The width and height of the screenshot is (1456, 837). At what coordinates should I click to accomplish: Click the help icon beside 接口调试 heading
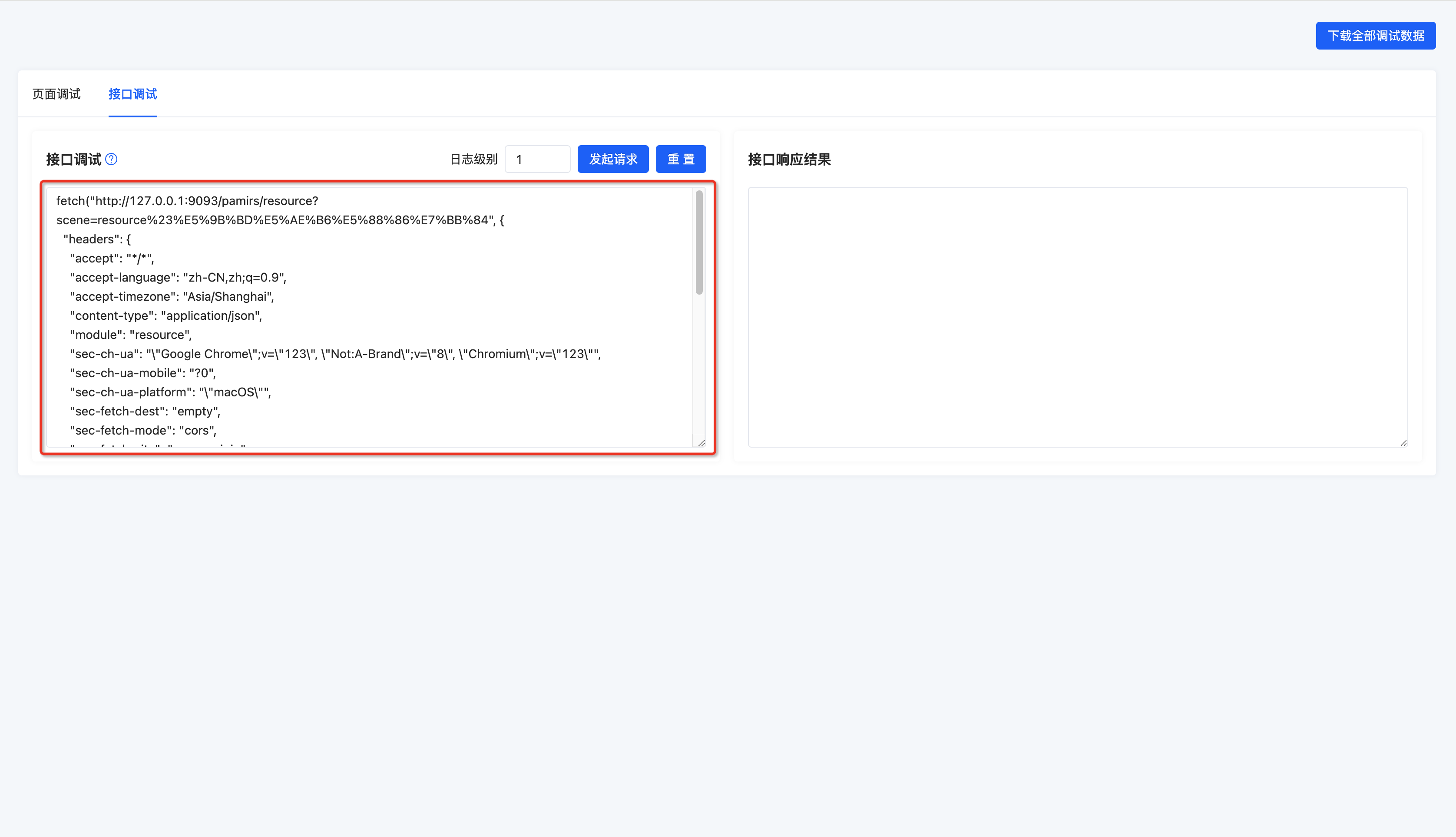tap(112, 159)
